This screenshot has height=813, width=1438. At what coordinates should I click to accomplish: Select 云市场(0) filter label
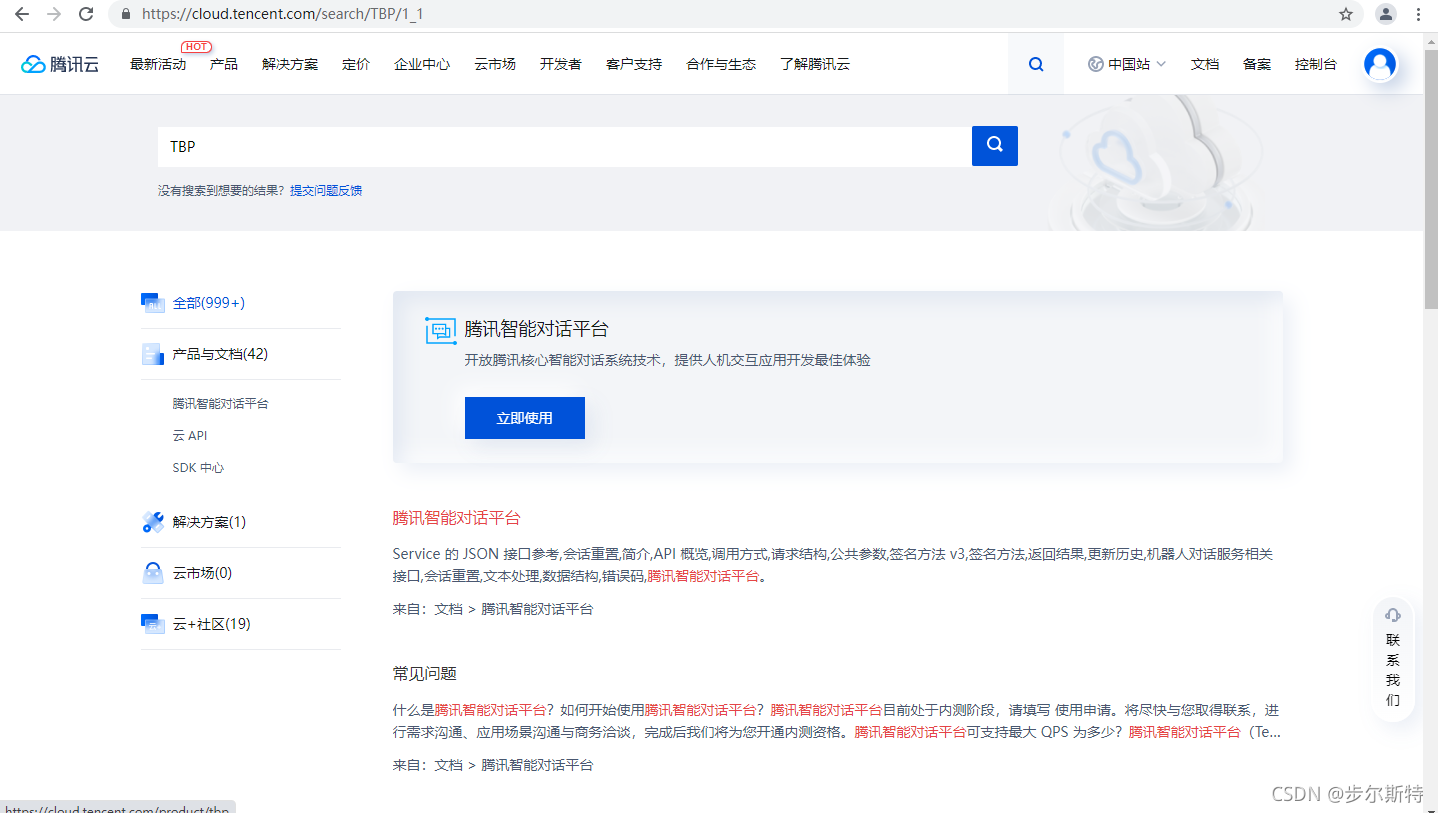coord(203,573)
